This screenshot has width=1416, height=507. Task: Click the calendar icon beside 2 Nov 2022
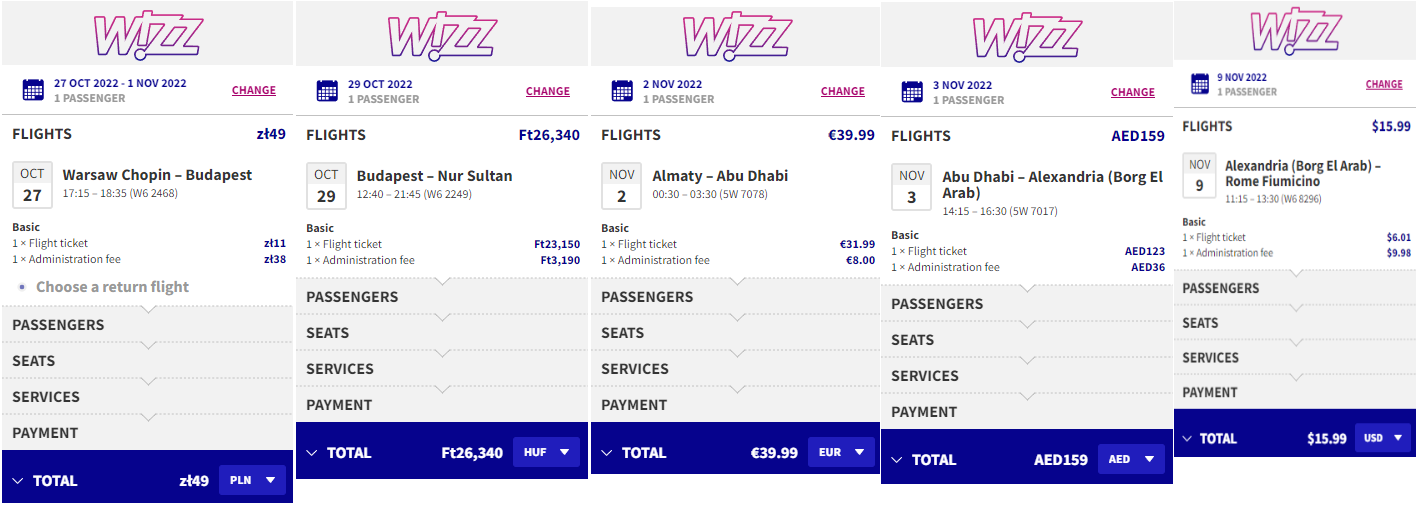coord(622,91)
